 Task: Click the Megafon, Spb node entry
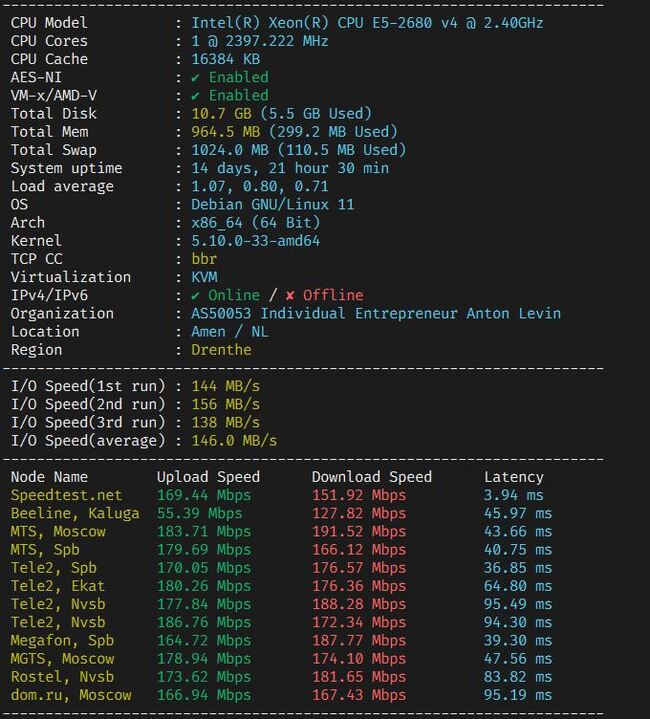pos(62,640)
